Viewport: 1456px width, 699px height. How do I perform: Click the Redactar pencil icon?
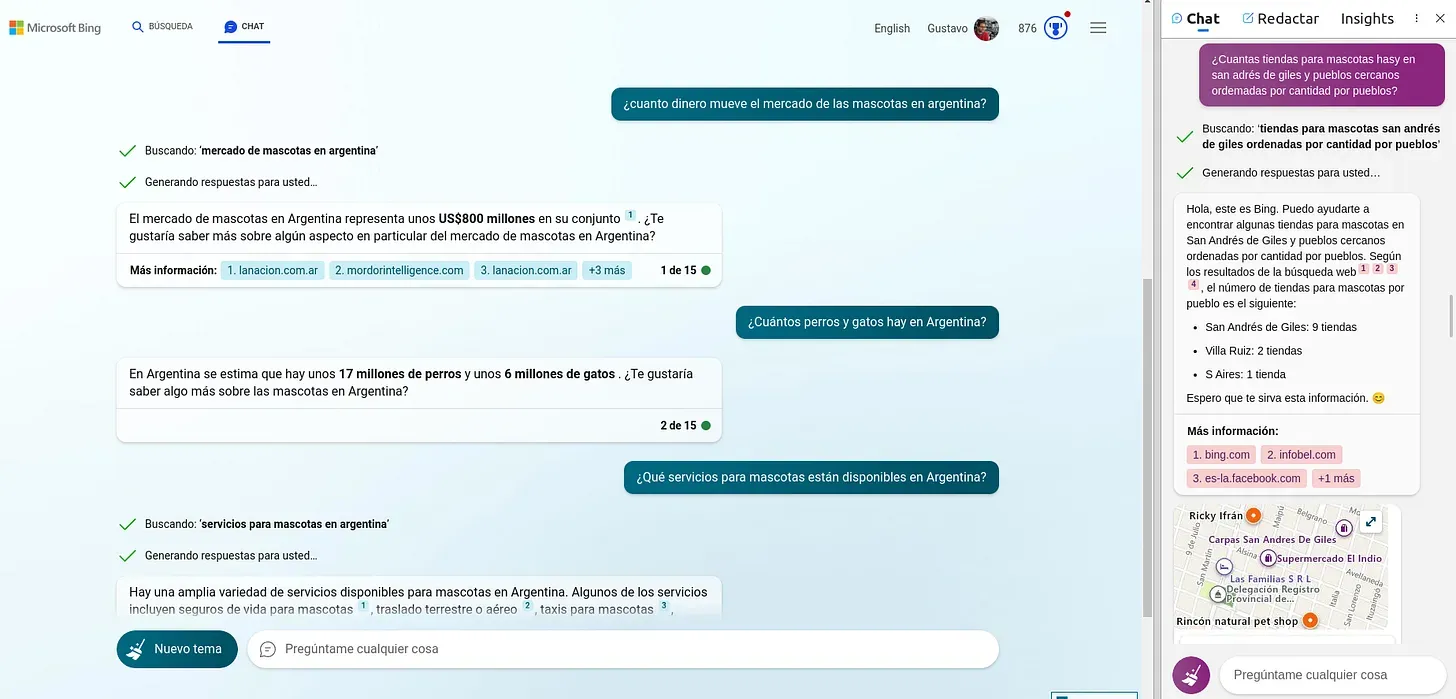pyautogui.click(x=1249, y=18)
